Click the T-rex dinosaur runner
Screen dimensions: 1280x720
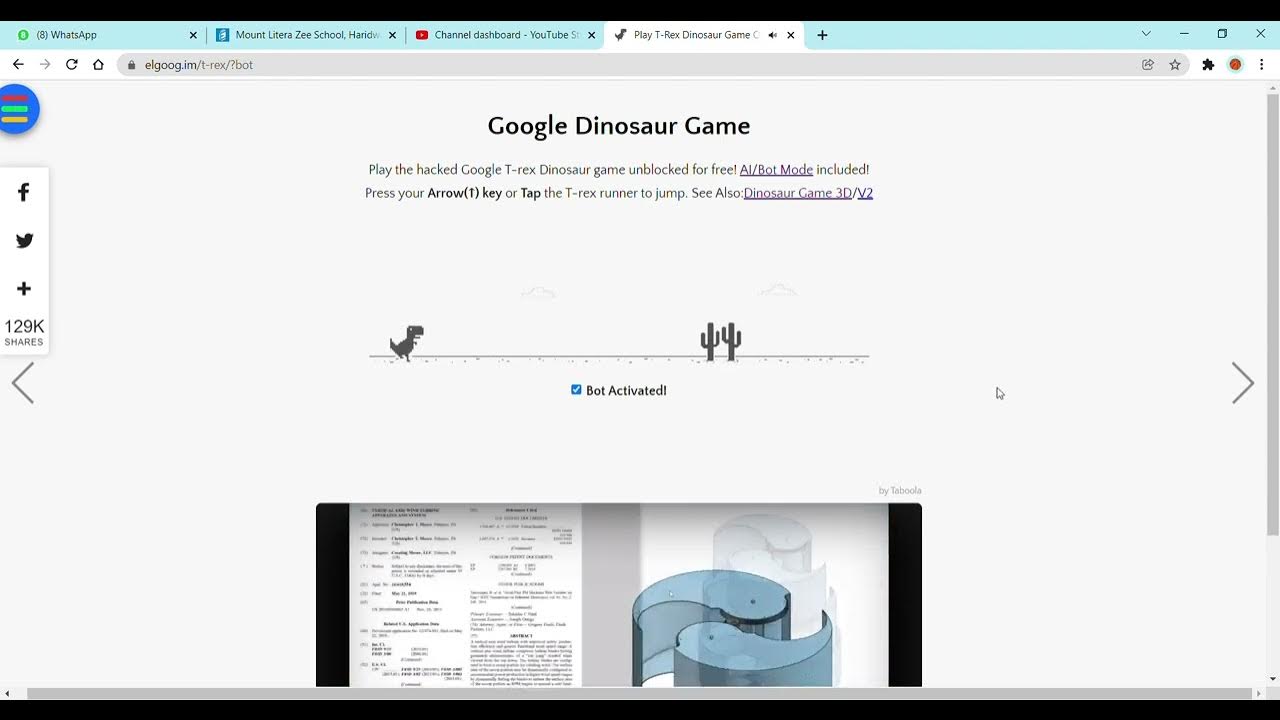[x=407, y=343]
